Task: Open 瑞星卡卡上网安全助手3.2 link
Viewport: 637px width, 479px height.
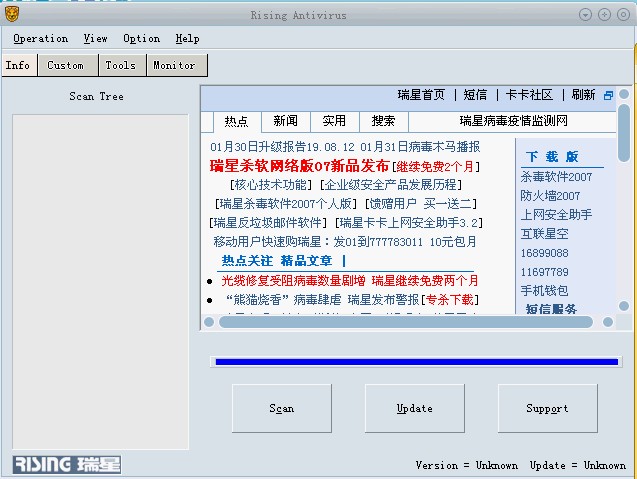Action: coord(408,223)
